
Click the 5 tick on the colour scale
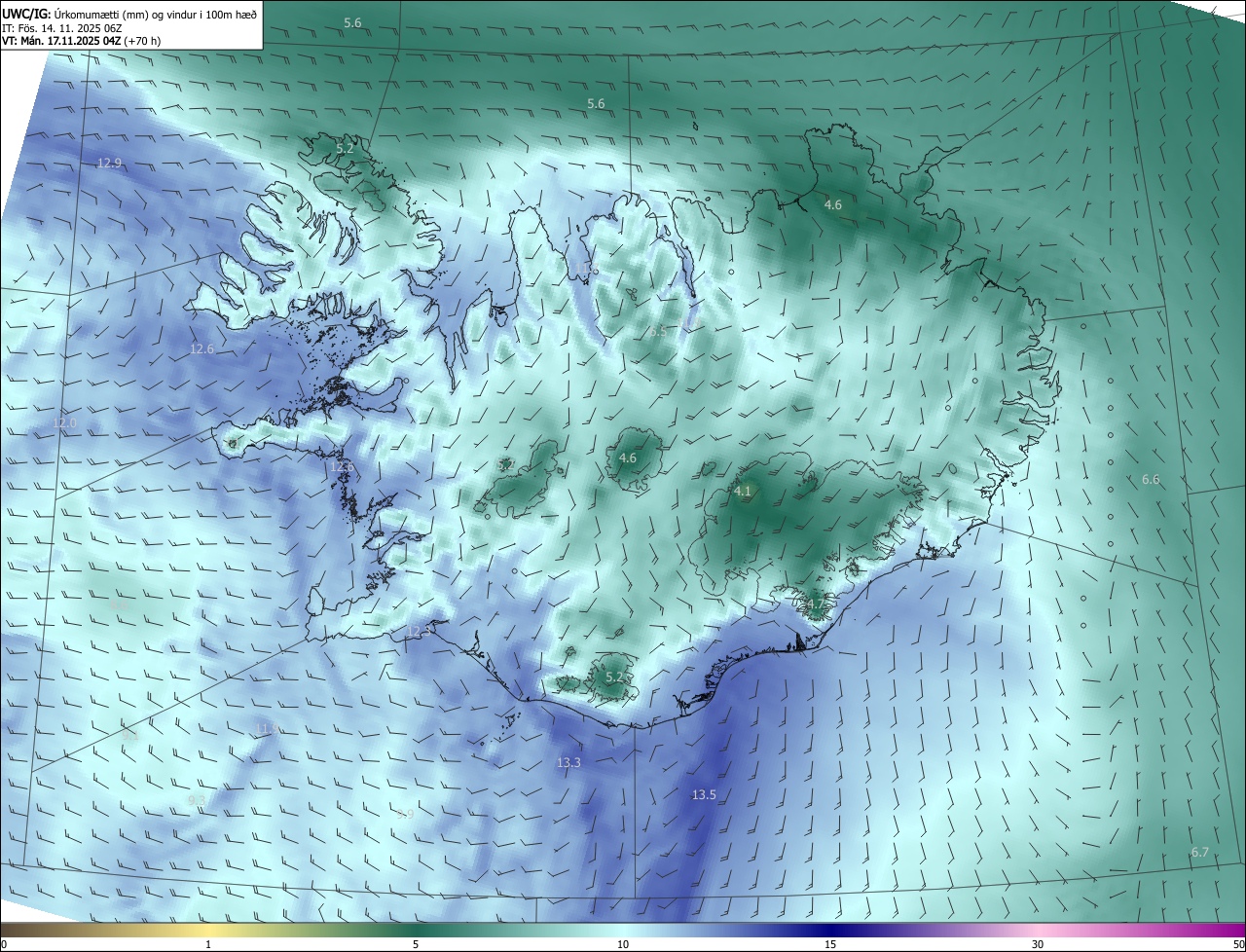pos(416,944)
